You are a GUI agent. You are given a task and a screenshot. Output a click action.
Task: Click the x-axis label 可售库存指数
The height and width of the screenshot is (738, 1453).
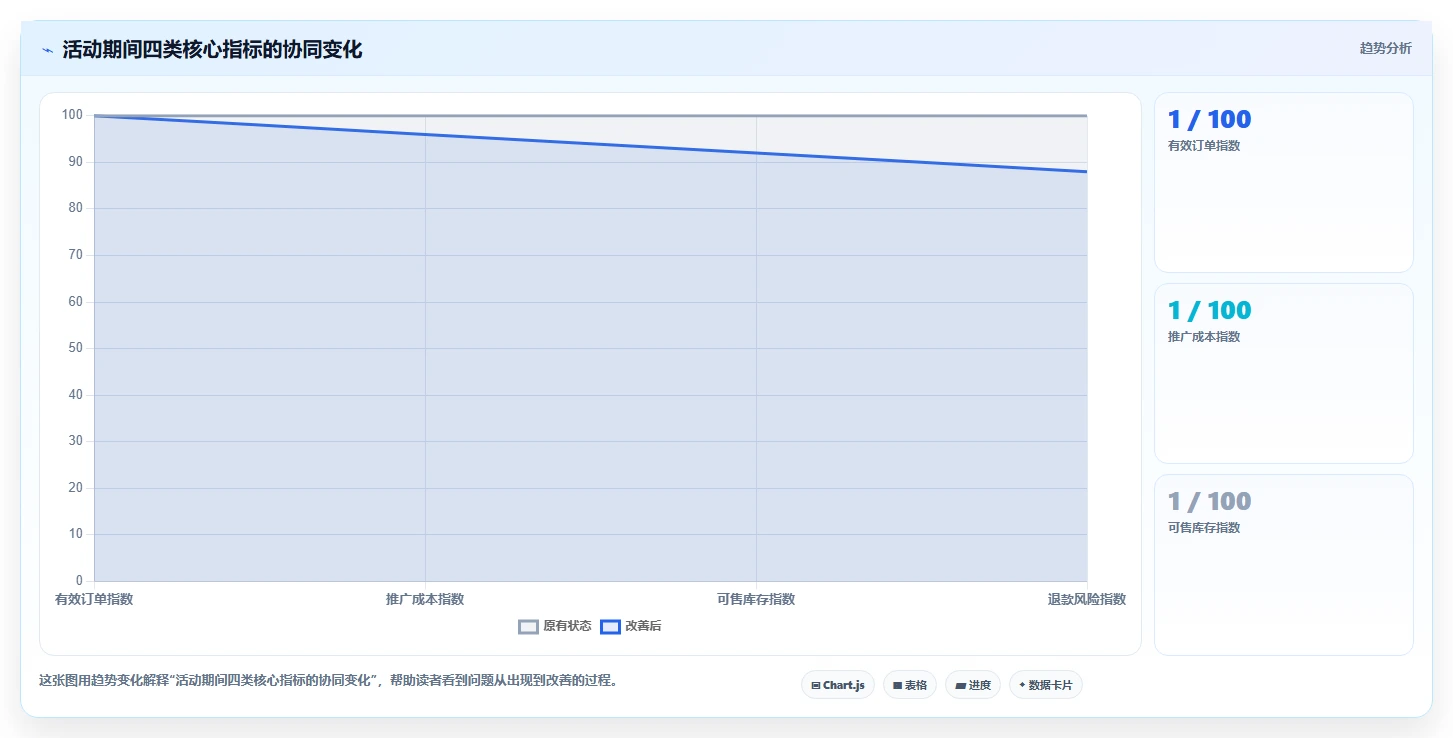[756, 599]
